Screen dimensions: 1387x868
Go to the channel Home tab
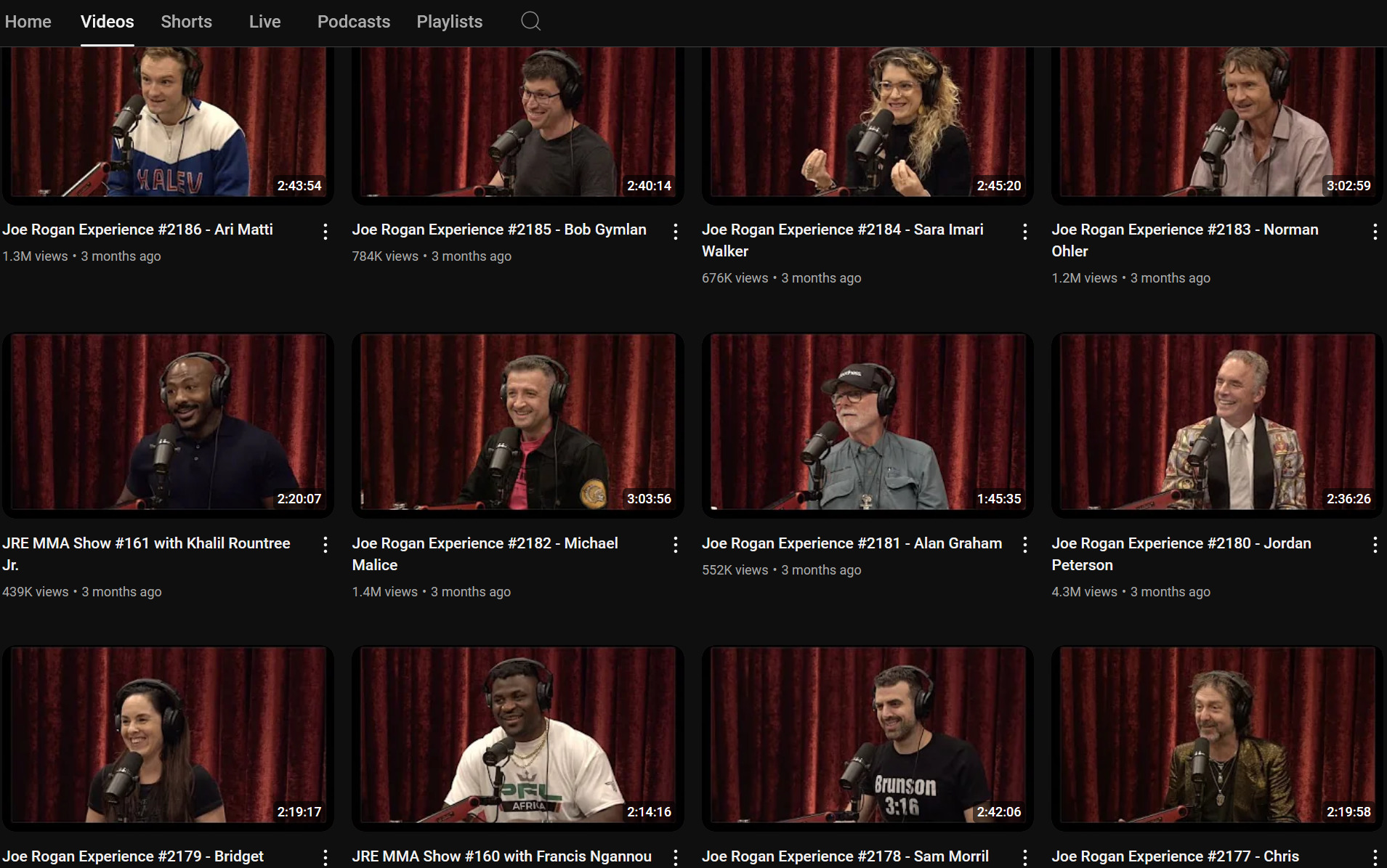(x=28, y=22)
